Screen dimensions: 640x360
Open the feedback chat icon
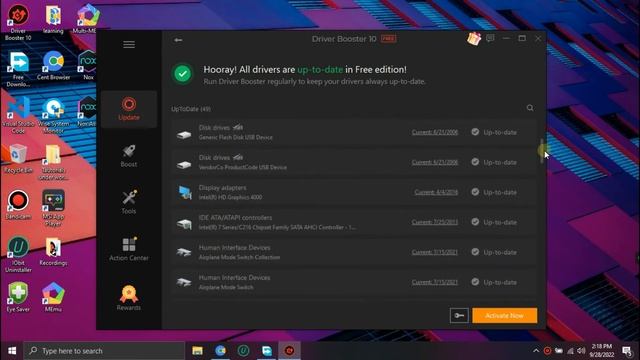(x=490, y=38)
